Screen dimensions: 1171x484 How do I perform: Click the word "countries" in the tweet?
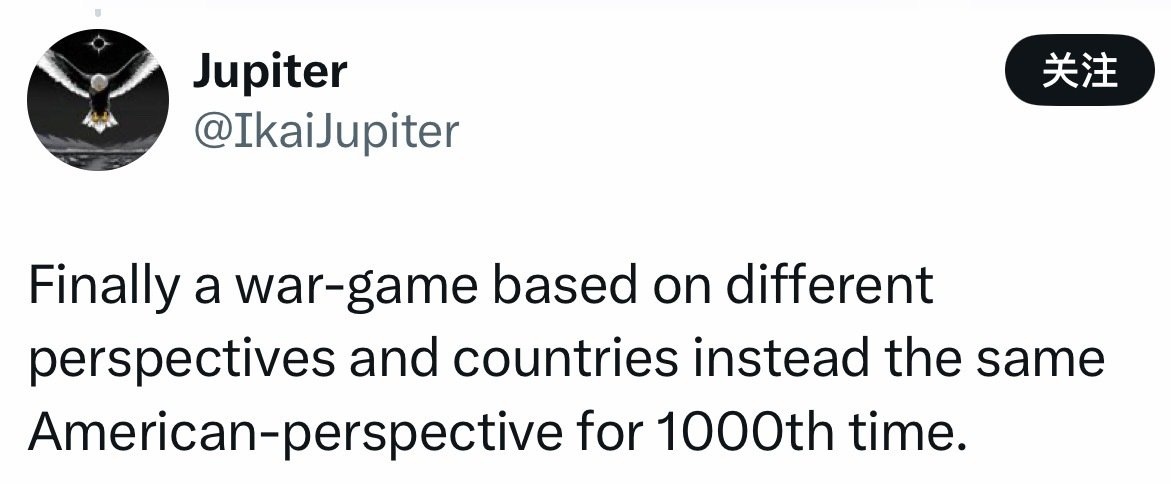pyautogui.click(x=549, y=361)
